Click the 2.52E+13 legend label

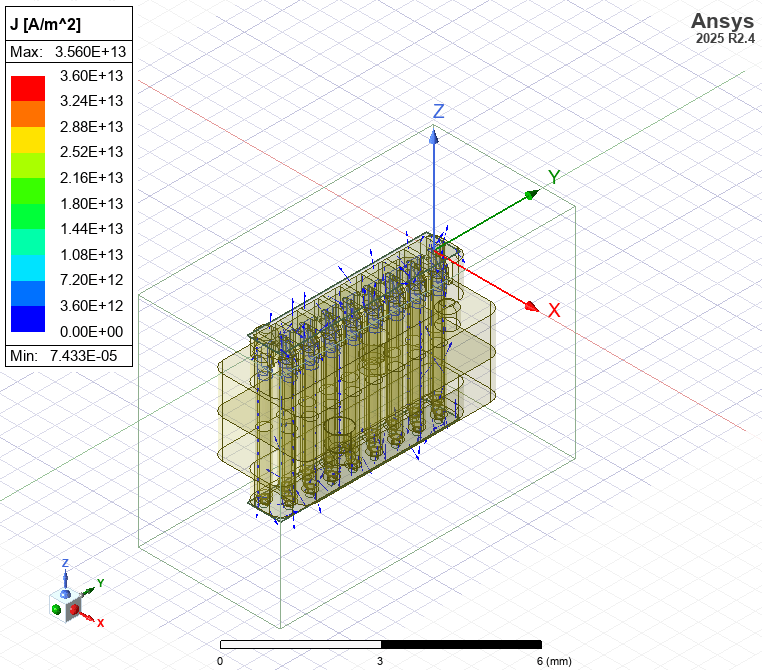click(91, 152)
